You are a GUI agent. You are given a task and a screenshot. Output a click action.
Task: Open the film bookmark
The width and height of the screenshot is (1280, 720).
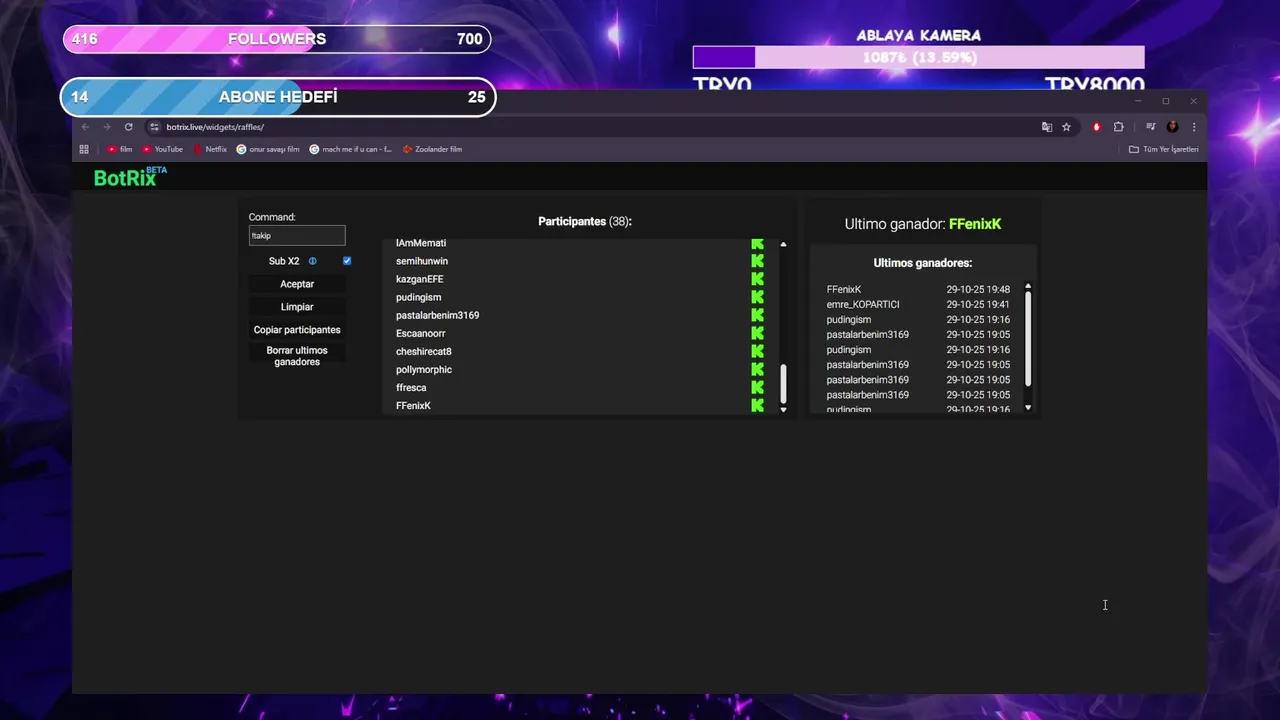(x=119, y=149)
